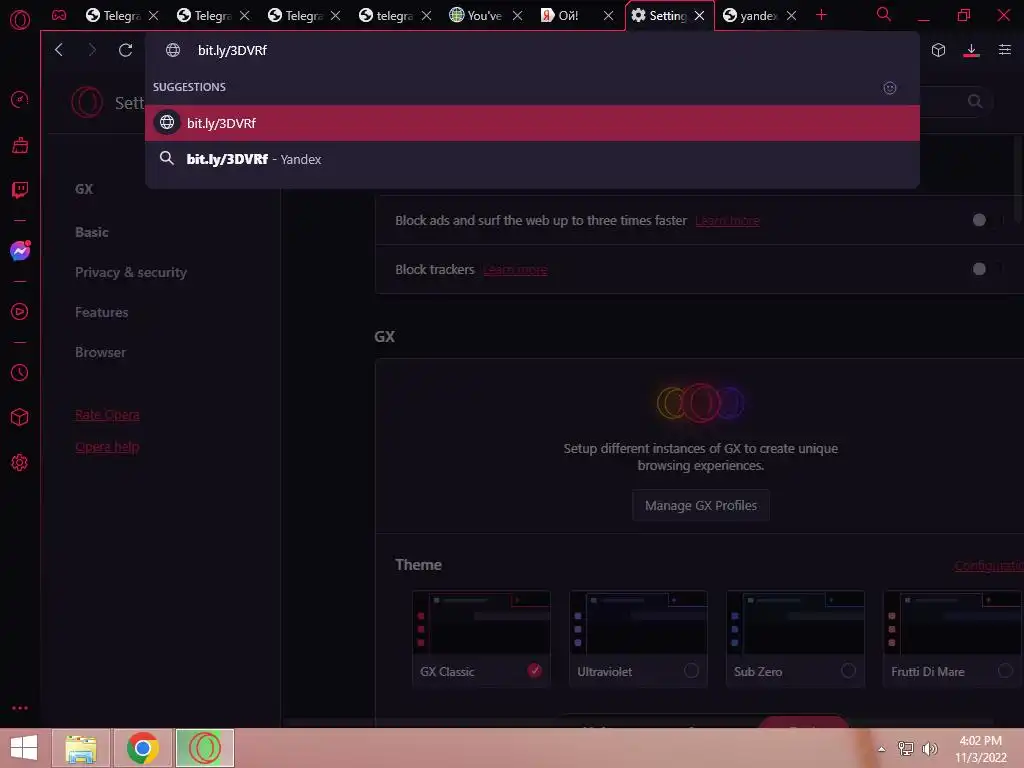Click Opera help link

pos(107,447)
